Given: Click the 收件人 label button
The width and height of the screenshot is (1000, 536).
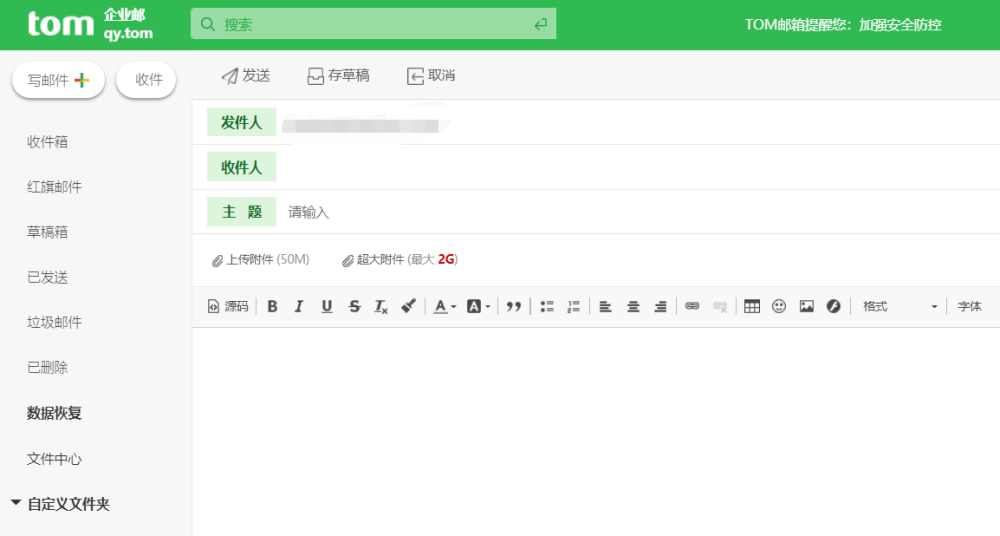Looking at the screenshot, I should point(241,167).
